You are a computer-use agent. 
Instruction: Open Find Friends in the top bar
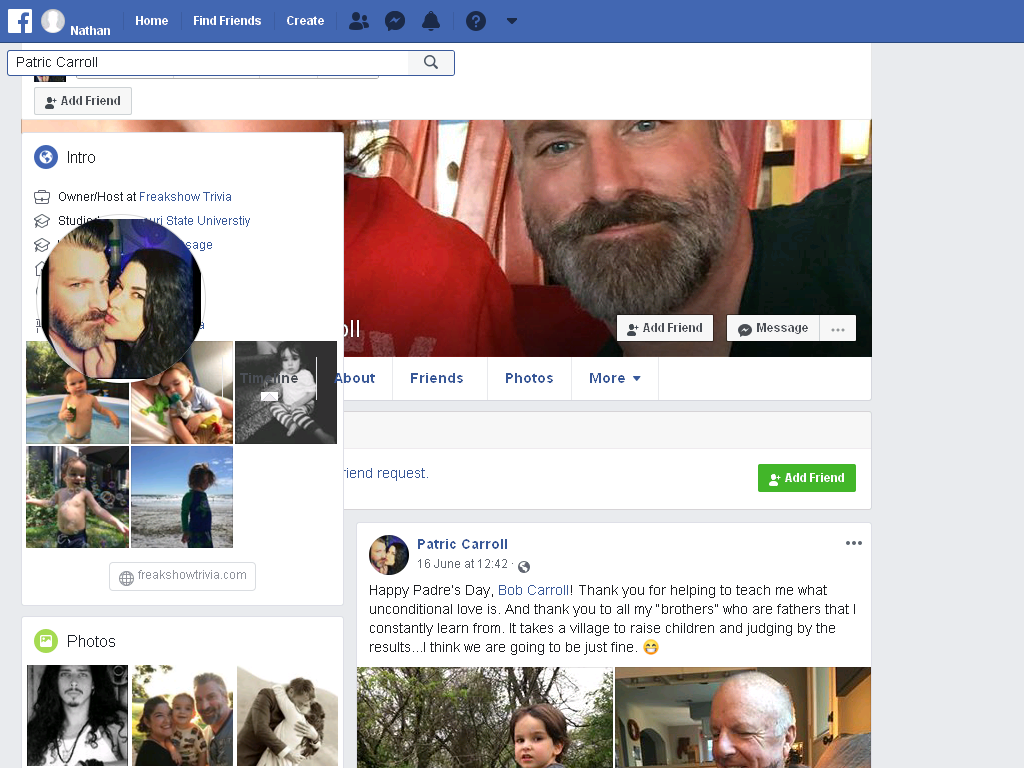click(227, 21)
